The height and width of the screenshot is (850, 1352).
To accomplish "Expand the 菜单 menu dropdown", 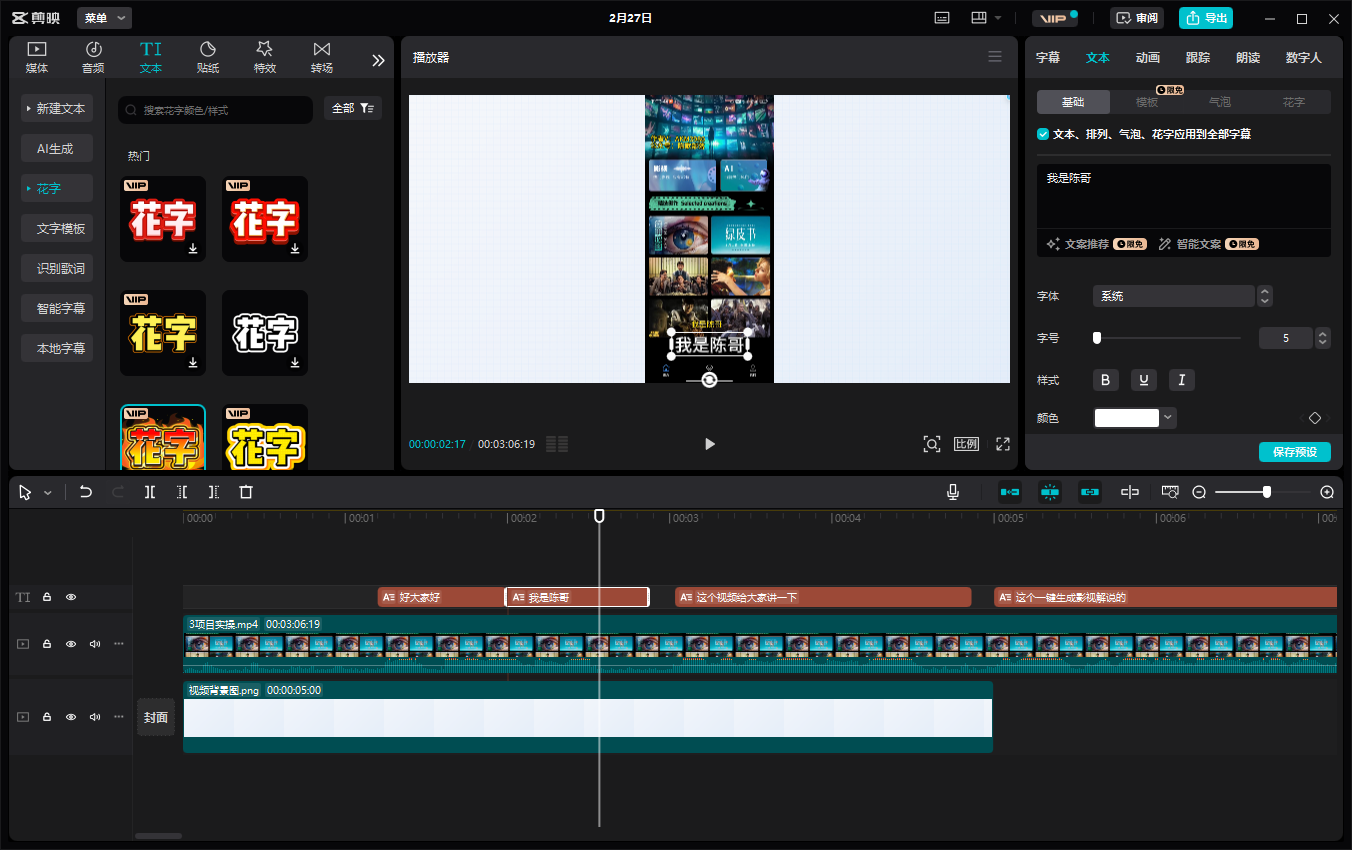I will tap(104, 18).
